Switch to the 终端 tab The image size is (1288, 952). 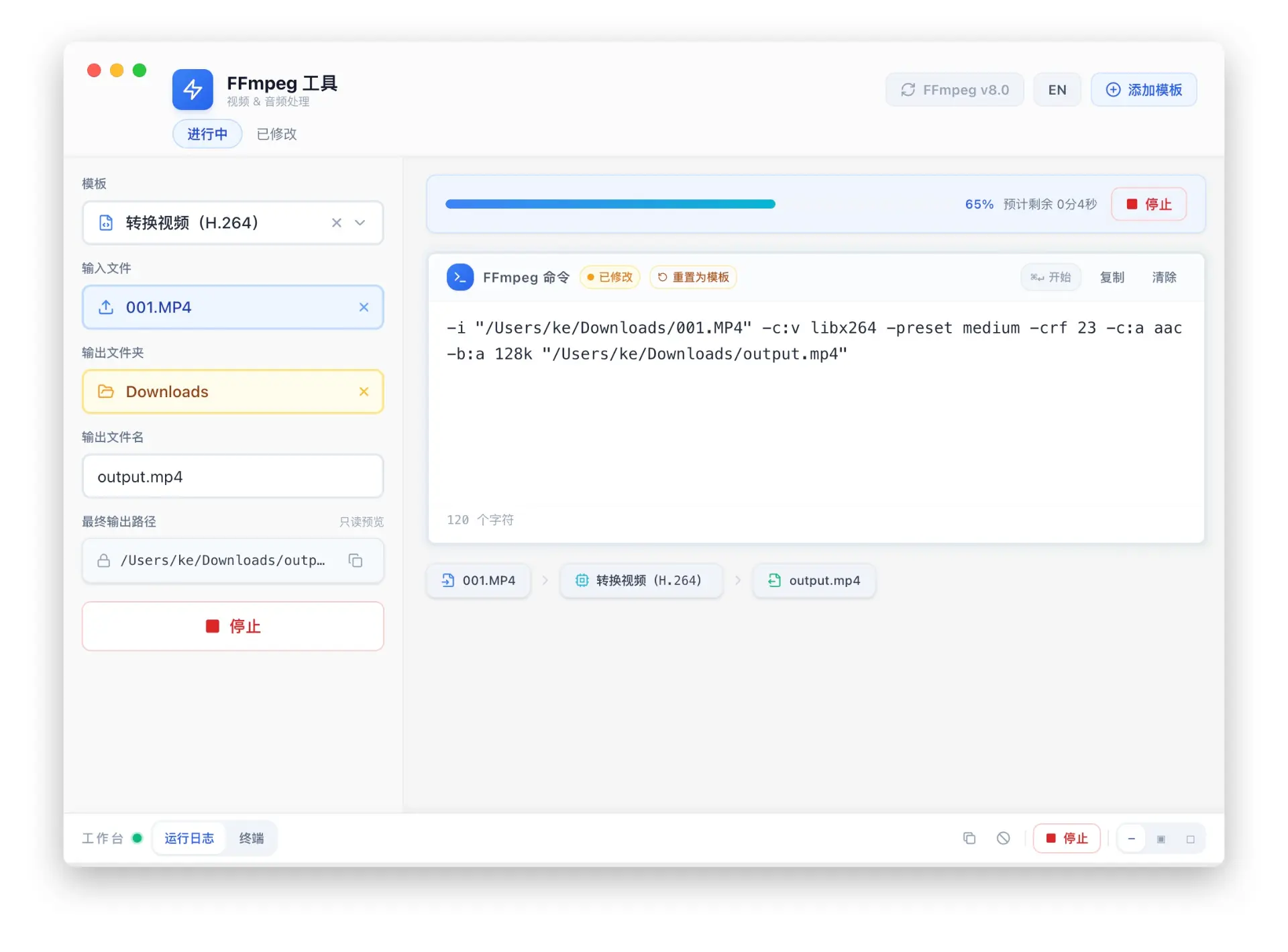[x=252, y=838]
